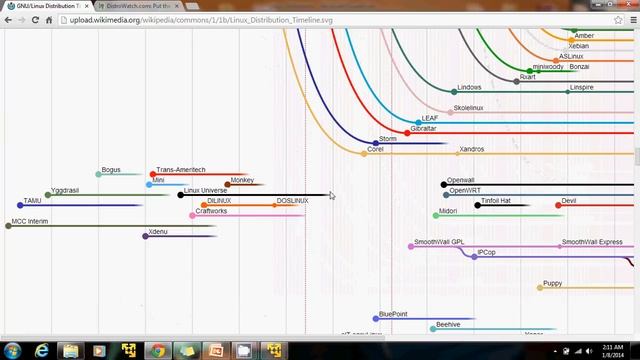Click the Yggdrasil green node
Screen dimensions: 640x360
click(48, 195)
